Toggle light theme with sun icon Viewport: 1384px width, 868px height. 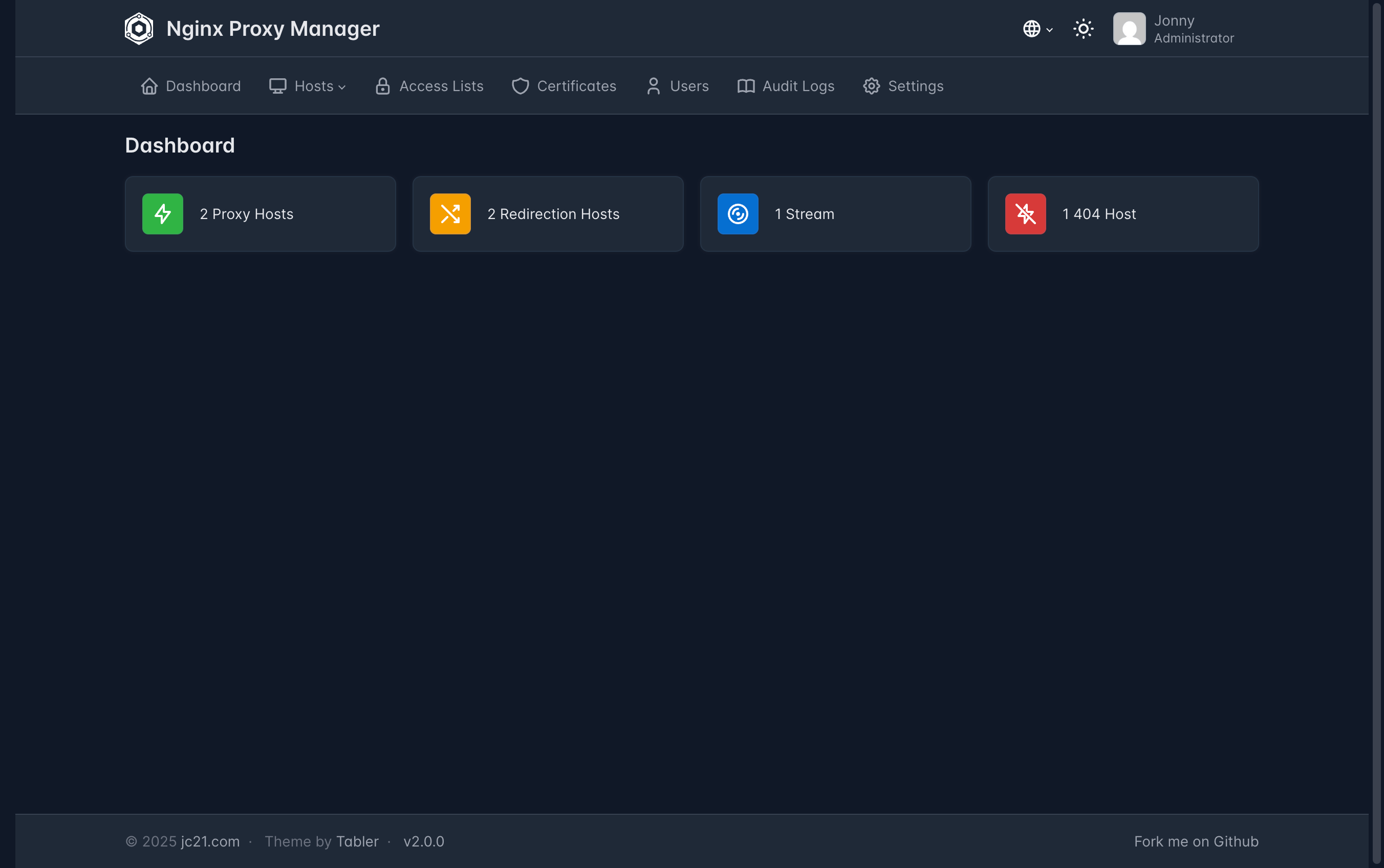pyautogui.click(x=1083, y=29)
